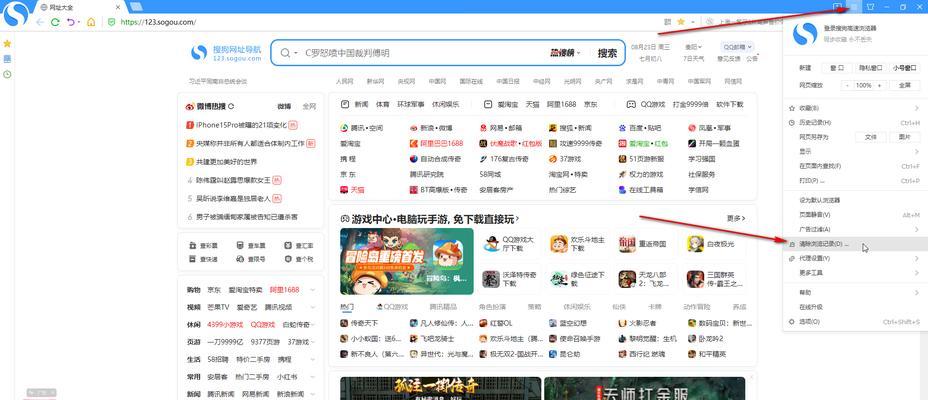Select 清除浏览记录 in the menu

point(855,244)
